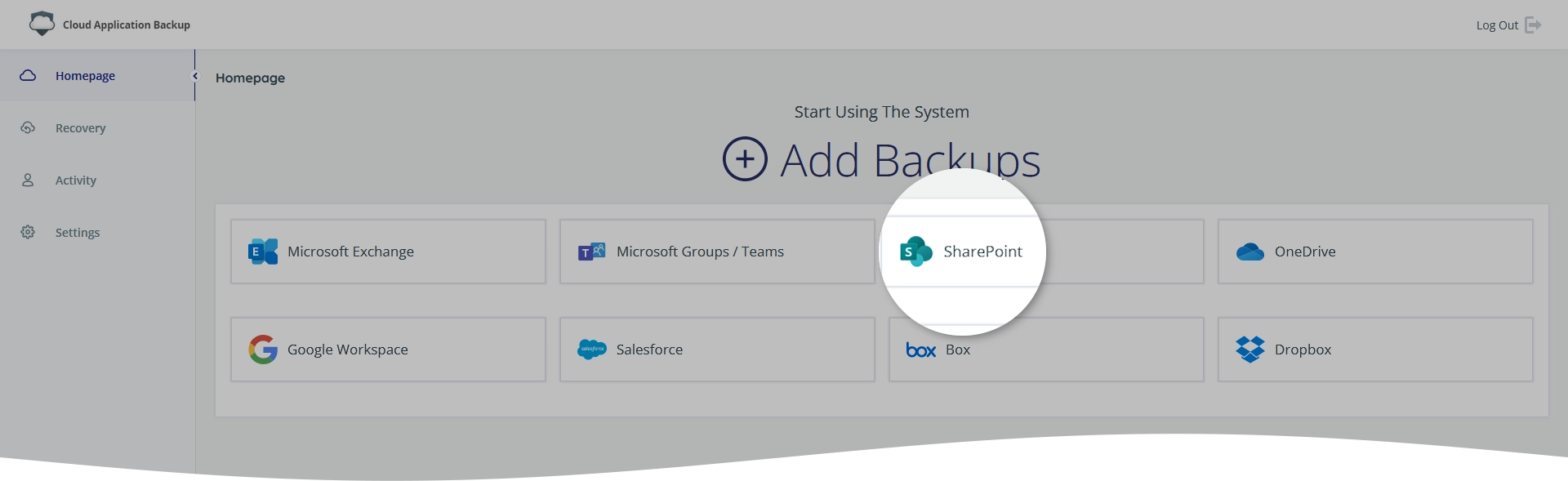The height and width of the screenshot is (481, 1568).
Task: Select the Google Workspace backup card
Action: pyautogui.click(x=388, y=350)
